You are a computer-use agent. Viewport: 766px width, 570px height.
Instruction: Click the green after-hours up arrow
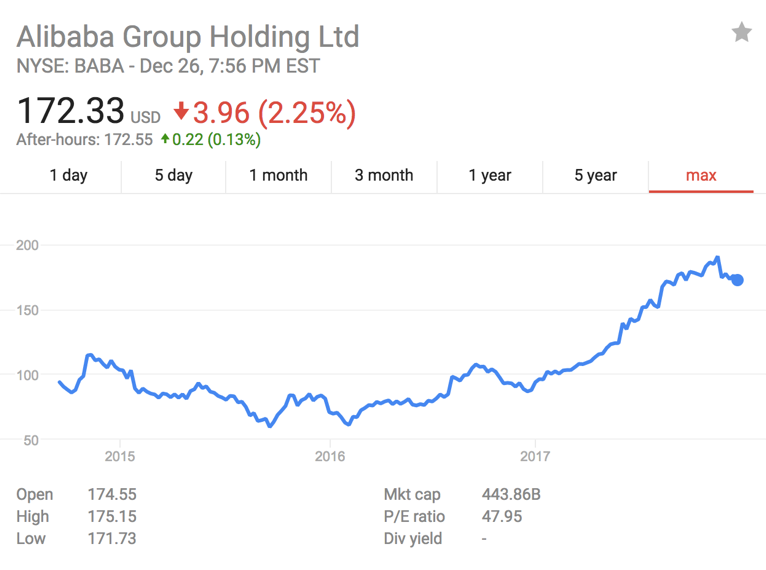point(164,140)
